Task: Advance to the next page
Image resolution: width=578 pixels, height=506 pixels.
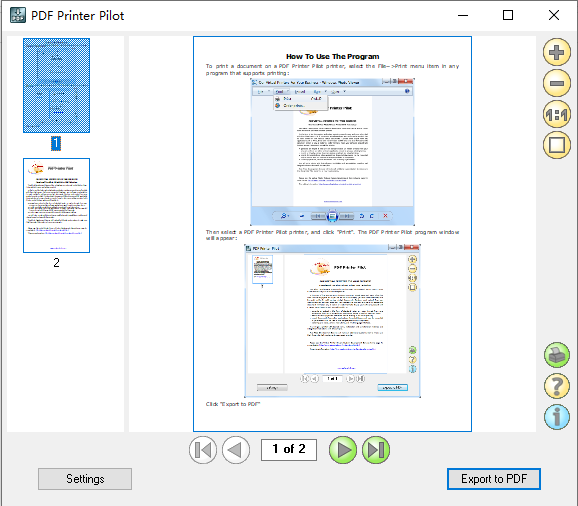Action: pos(343,450)
